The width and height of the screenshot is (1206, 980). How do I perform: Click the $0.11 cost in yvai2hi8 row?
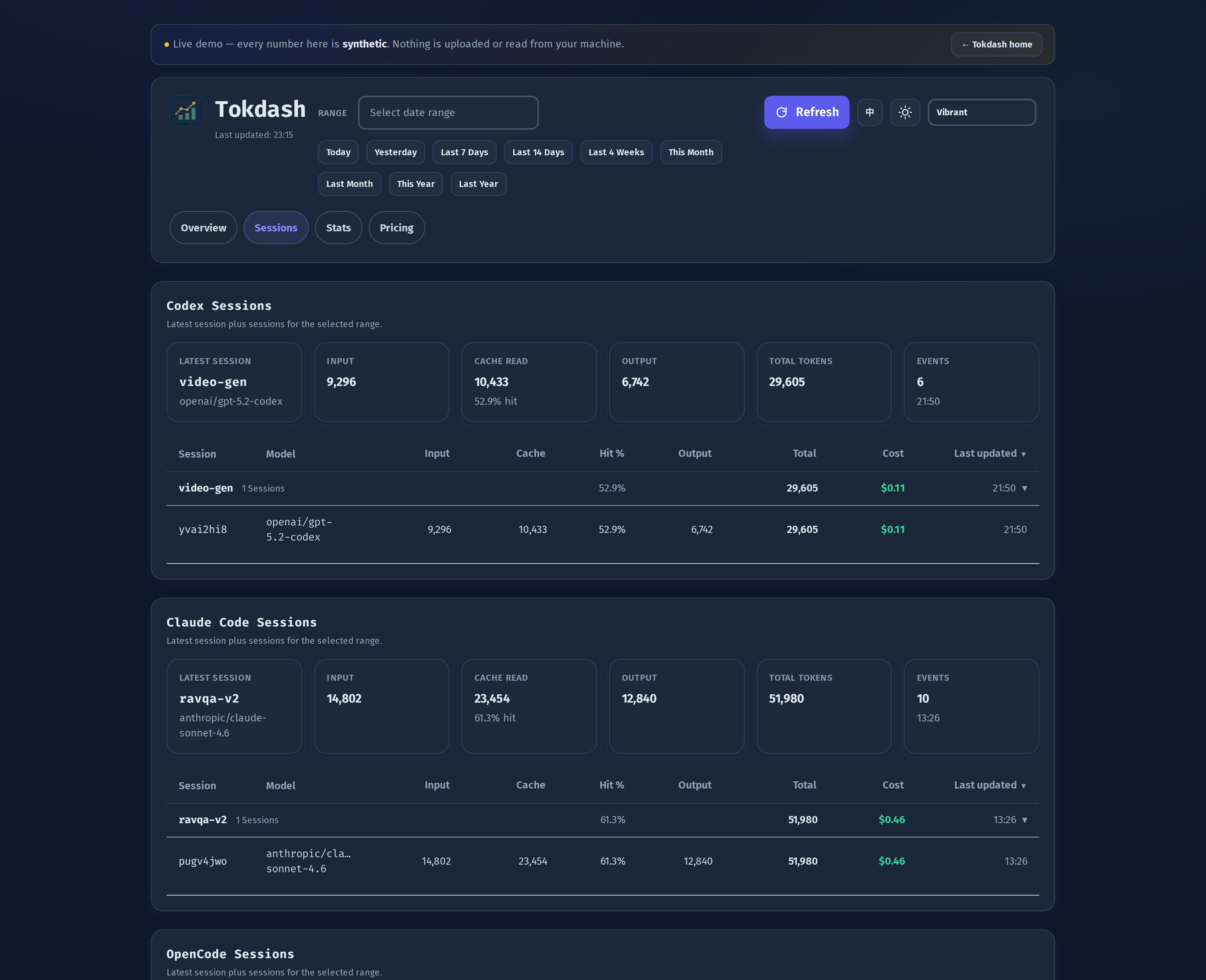pos(893,530)
